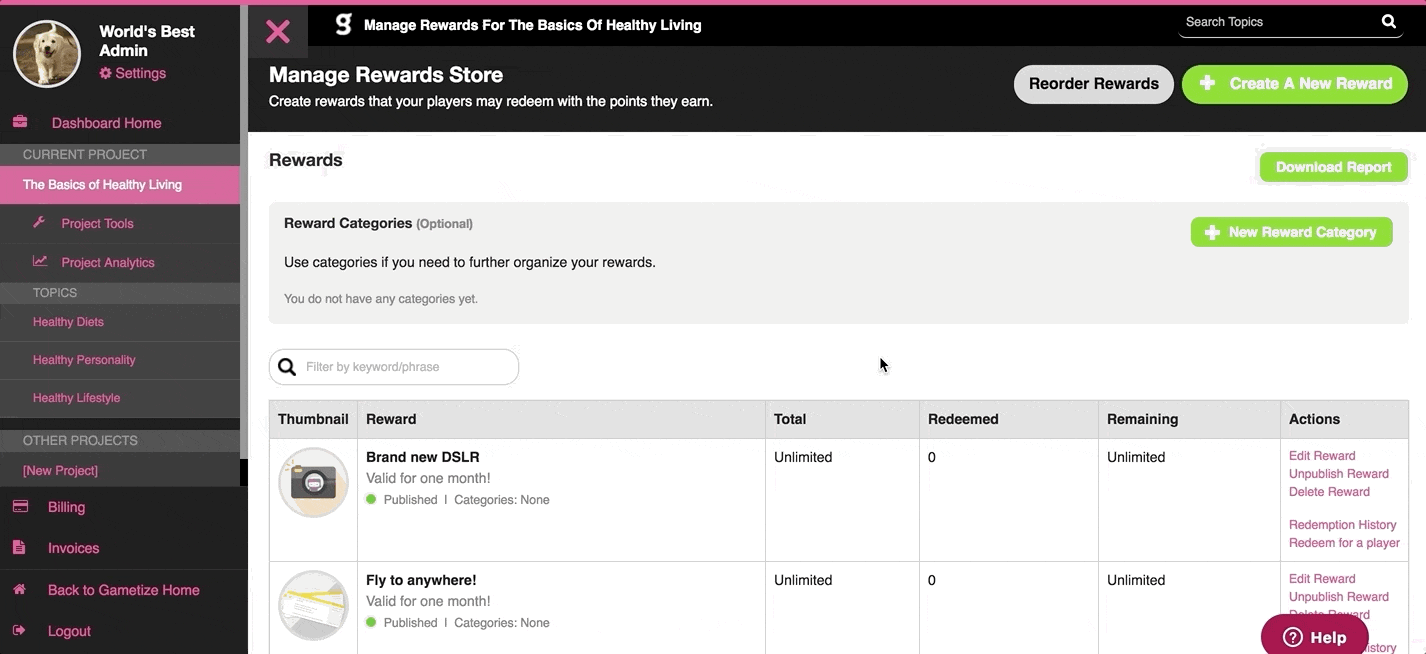The height and width of the screenshot is (654, 1426).
Task: Click the search magnifier icon in top bar
Action: [x=1389, y=22]
